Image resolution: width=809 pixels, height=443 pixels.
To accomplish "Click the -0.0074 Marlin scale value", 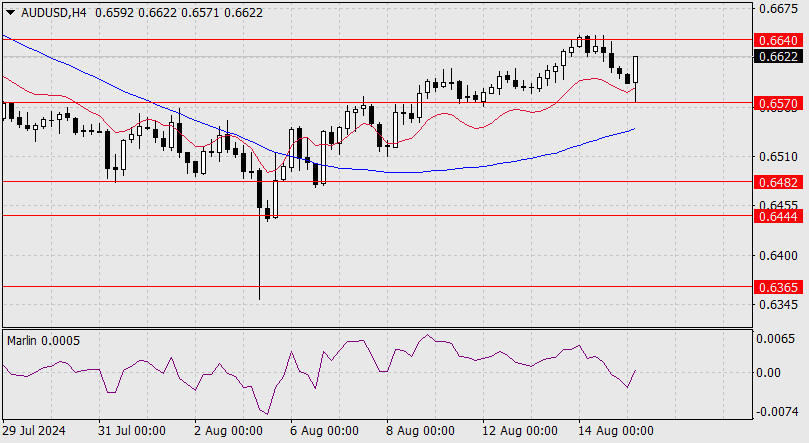I will [x=777, y=412].
